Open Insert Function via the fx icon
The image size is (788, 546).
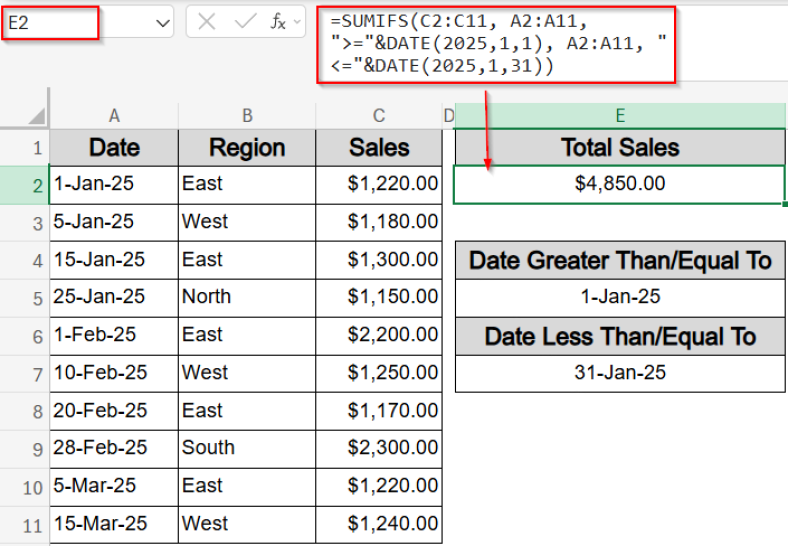click(x=278, y=22)
